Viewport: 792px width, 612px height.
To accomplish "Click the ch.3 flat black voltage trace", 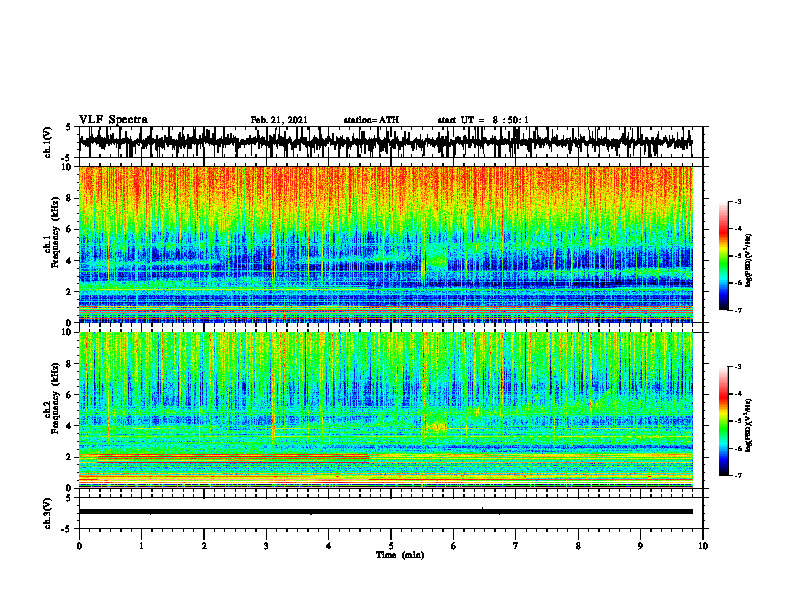I will coord(385,512).
